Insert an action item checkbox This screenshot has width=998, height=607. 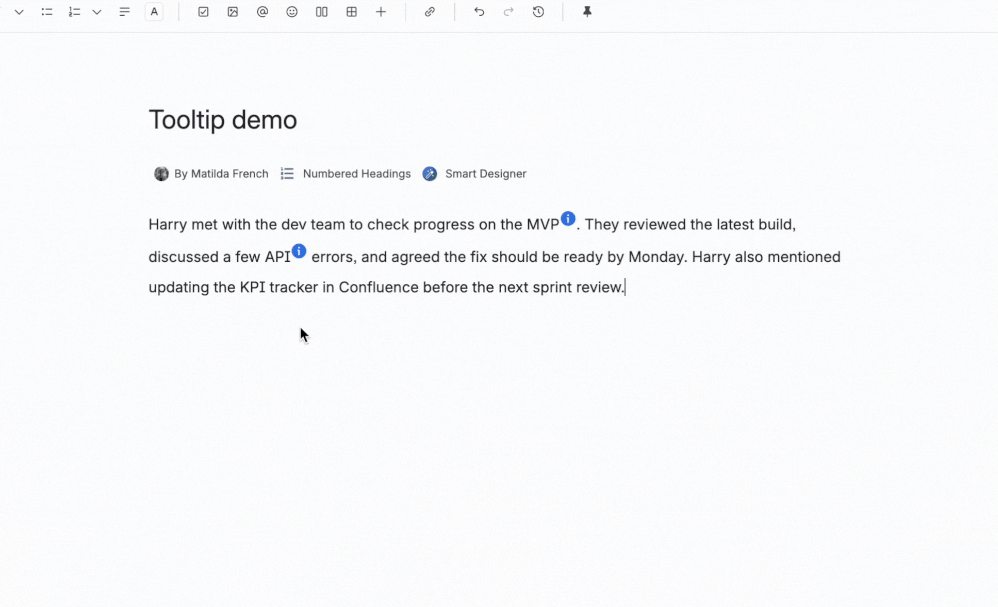[x=204, y=11]
